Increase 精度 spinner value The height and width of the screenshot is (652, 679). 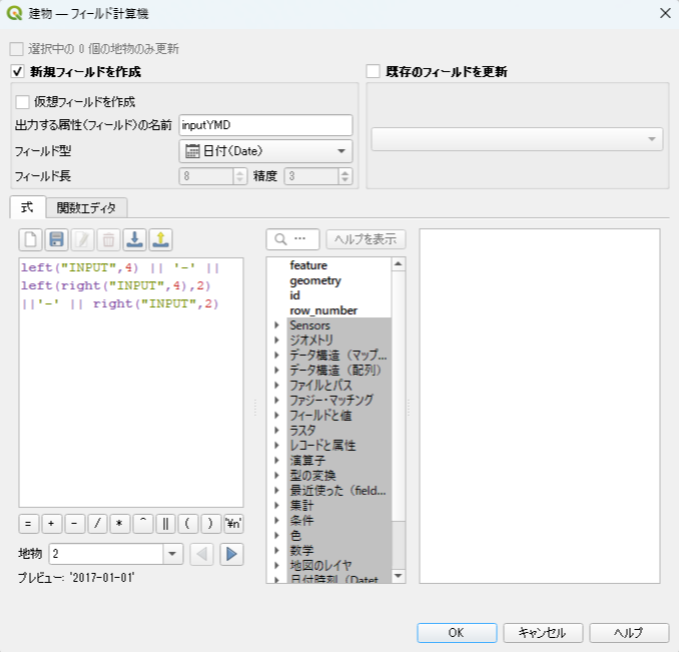coord(345,172)
